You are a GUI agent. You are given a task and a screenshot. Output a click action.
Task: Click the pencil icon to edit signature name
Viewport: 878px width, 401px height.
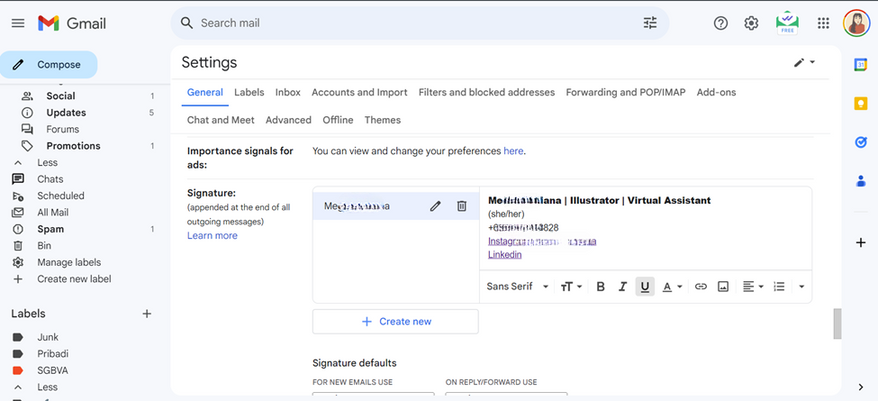tap(435, 206)
